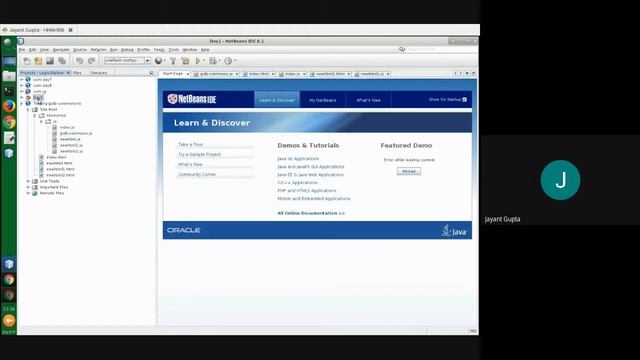Click the orange back arrow dock icon
Image resolution: width=640 pixels, height=360 pixels.
click(9, 321)
